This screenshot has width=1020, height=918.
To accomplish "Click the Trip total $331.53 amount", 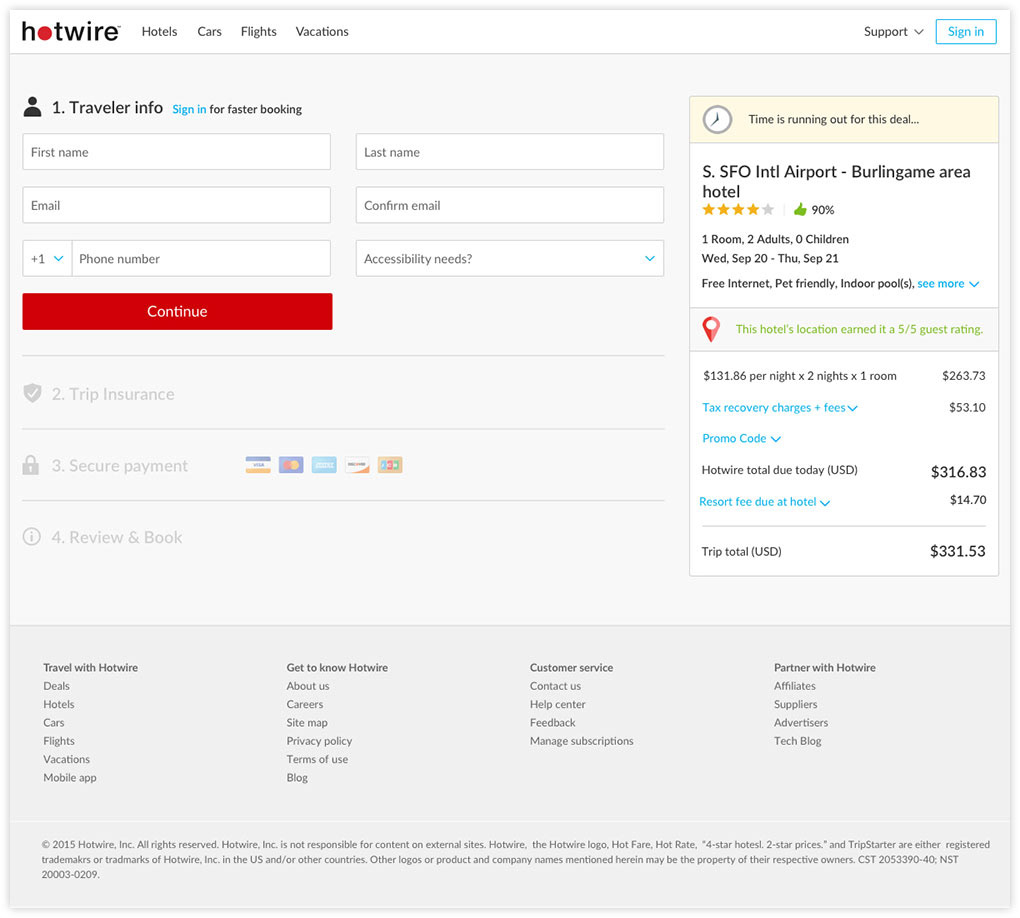I will [x=957, y=551].
